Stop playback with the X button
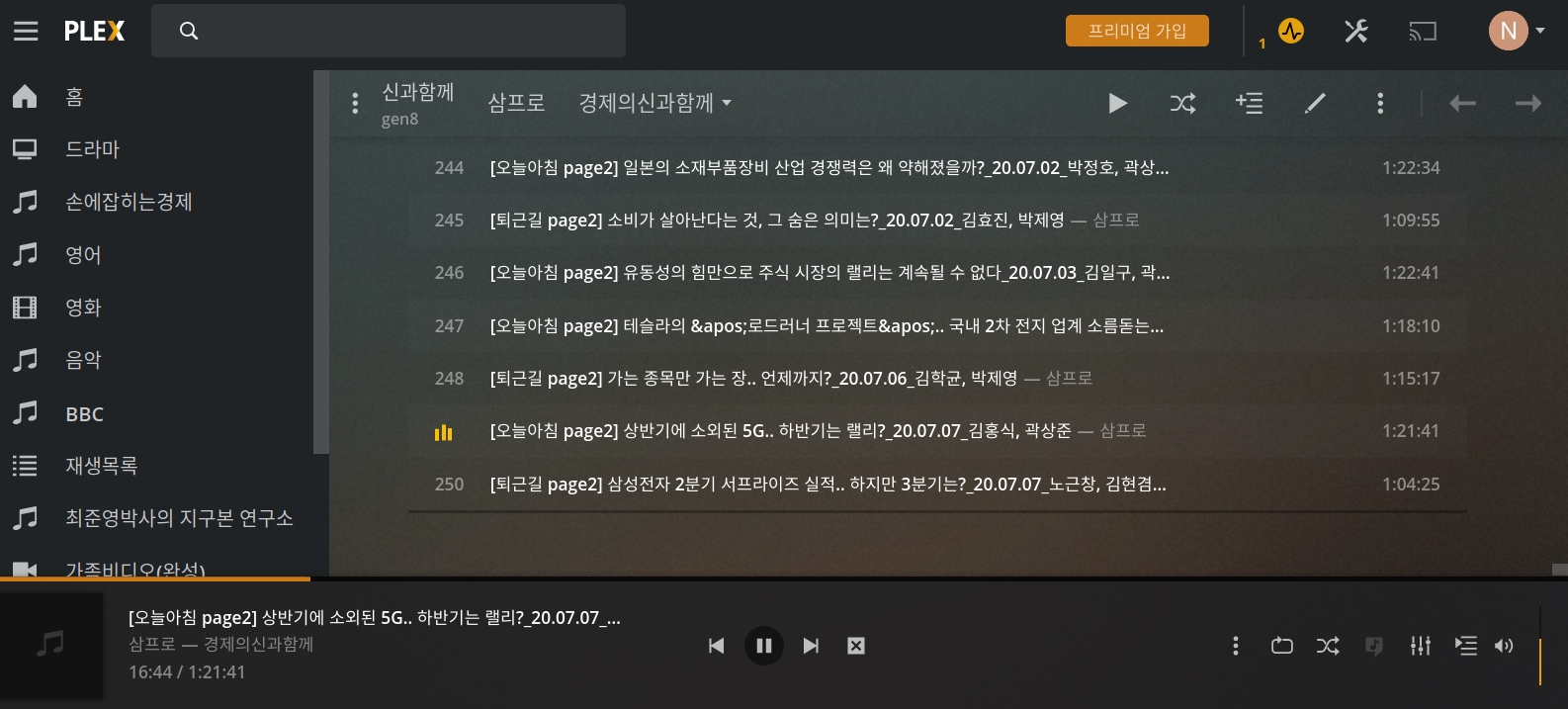 (856, 646)
